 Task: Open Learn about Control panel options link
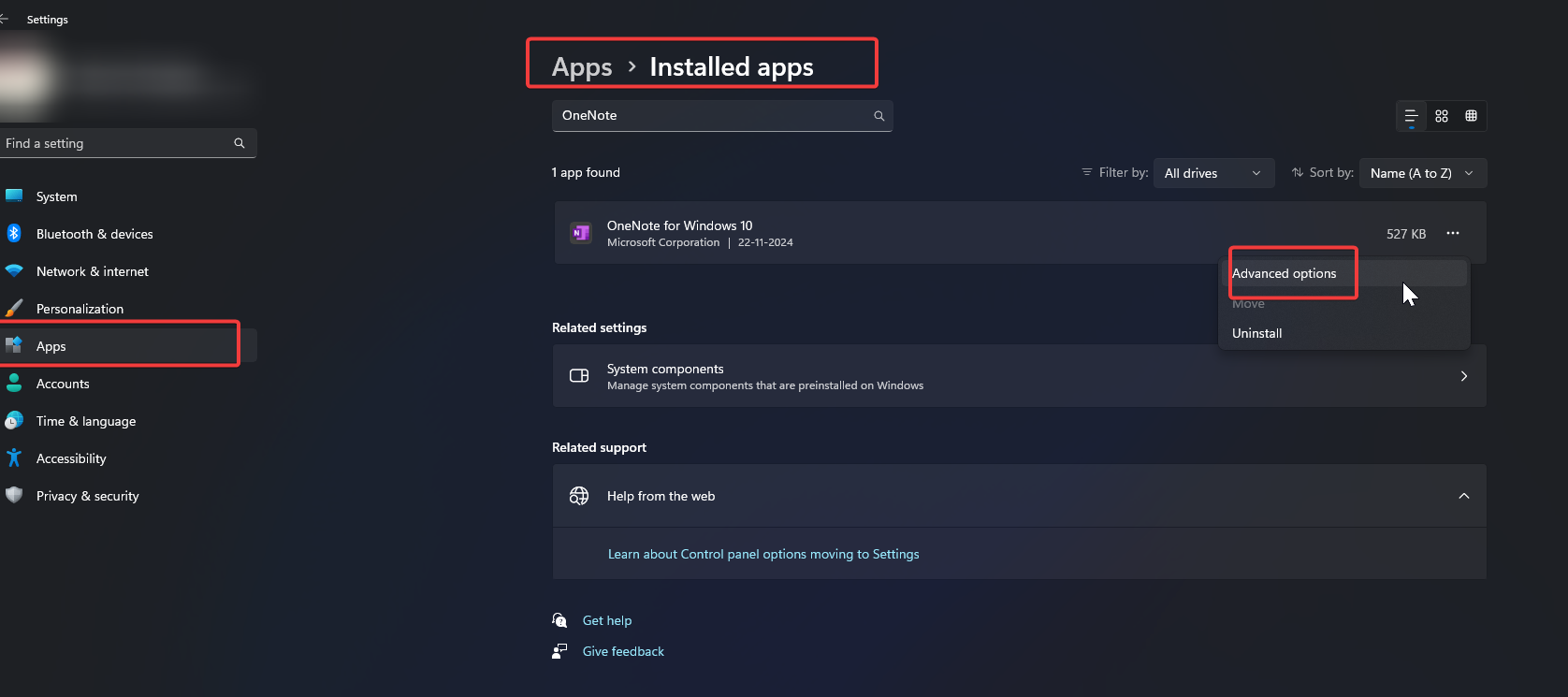[763, 554]
